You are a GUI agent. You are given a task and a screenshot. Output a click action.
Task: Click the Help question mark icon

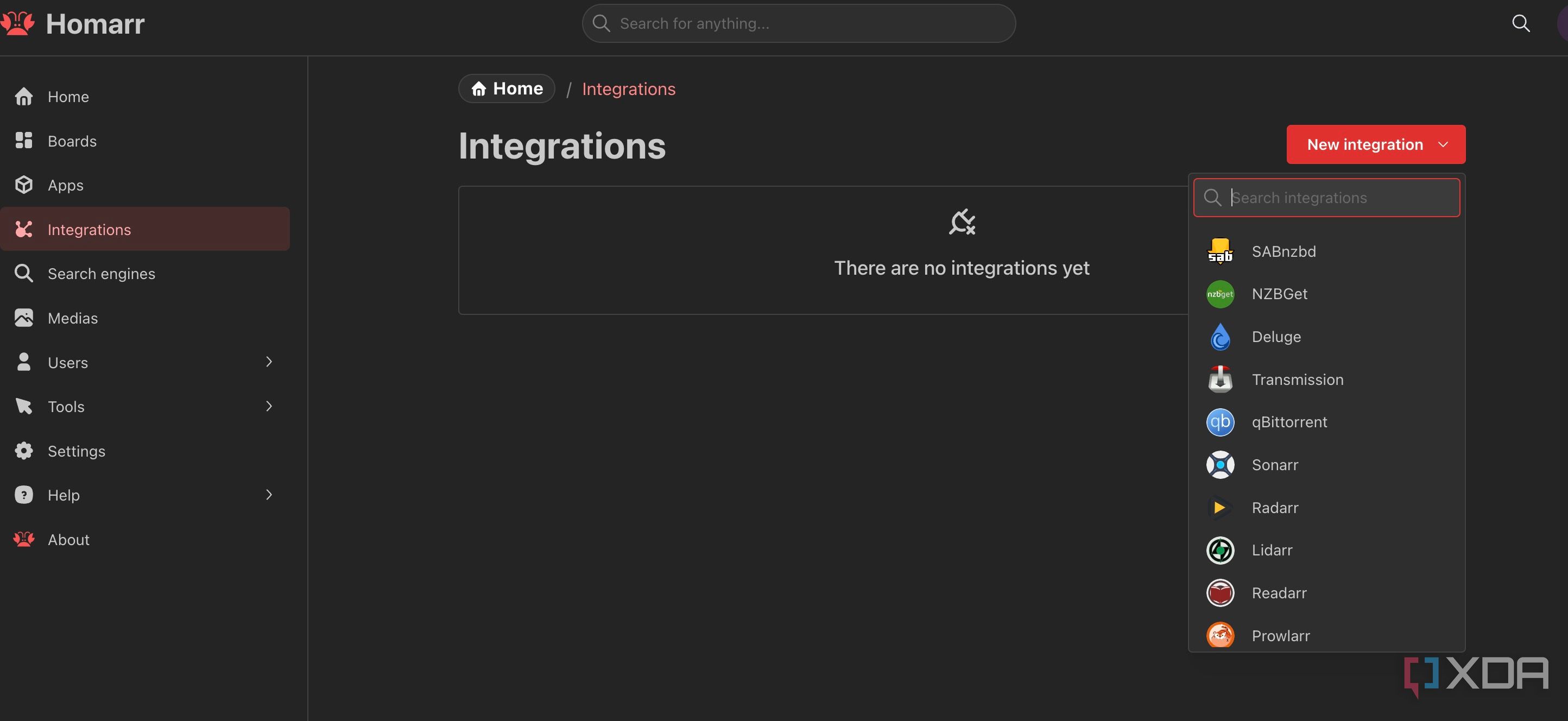pos(24,495)
